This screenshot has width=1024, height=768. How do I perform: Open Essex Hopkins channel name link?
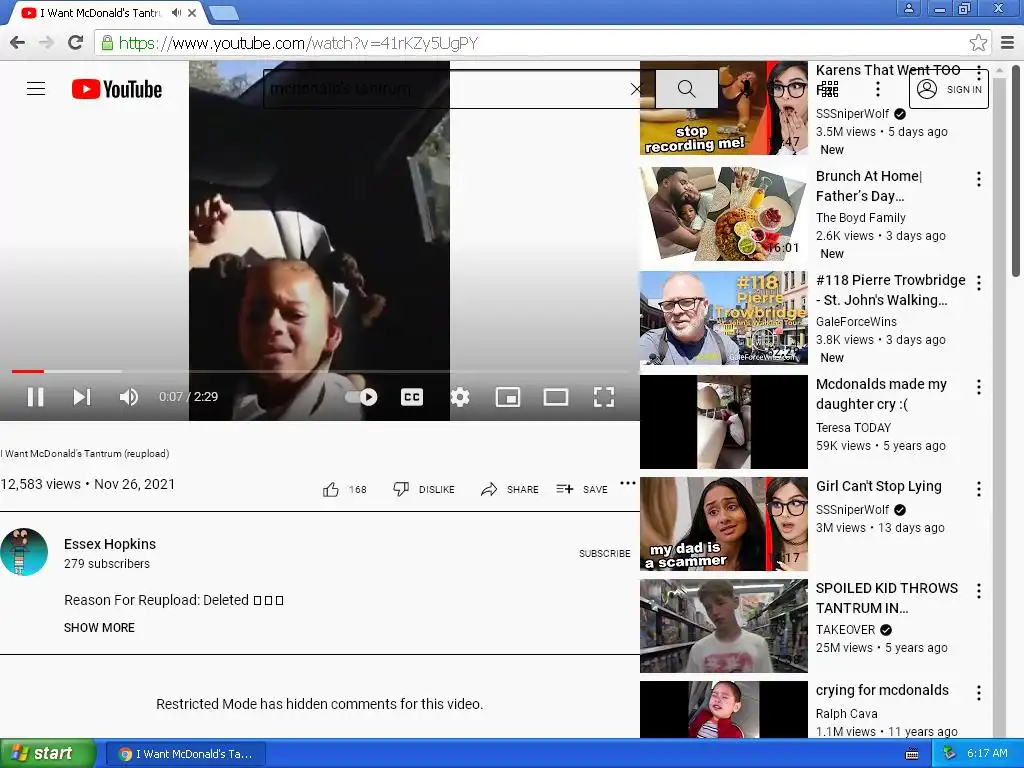coord(110,544)
